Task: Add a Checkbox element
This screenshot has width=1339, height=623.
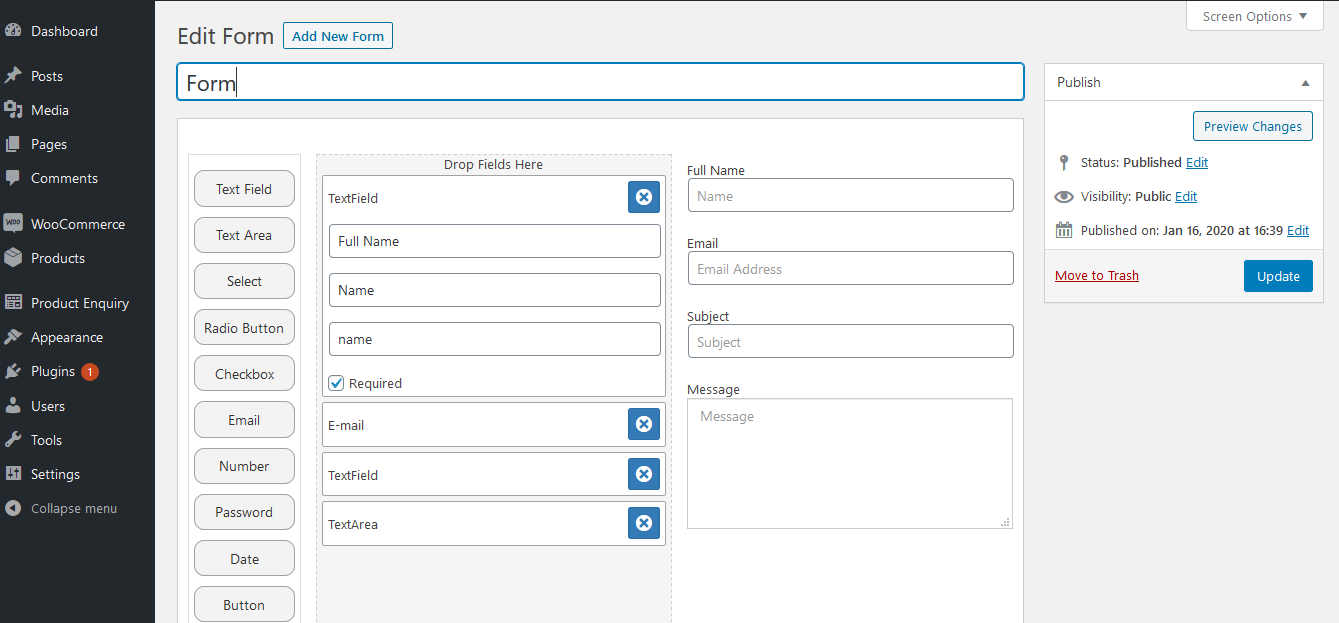Action: click(244, 374)
